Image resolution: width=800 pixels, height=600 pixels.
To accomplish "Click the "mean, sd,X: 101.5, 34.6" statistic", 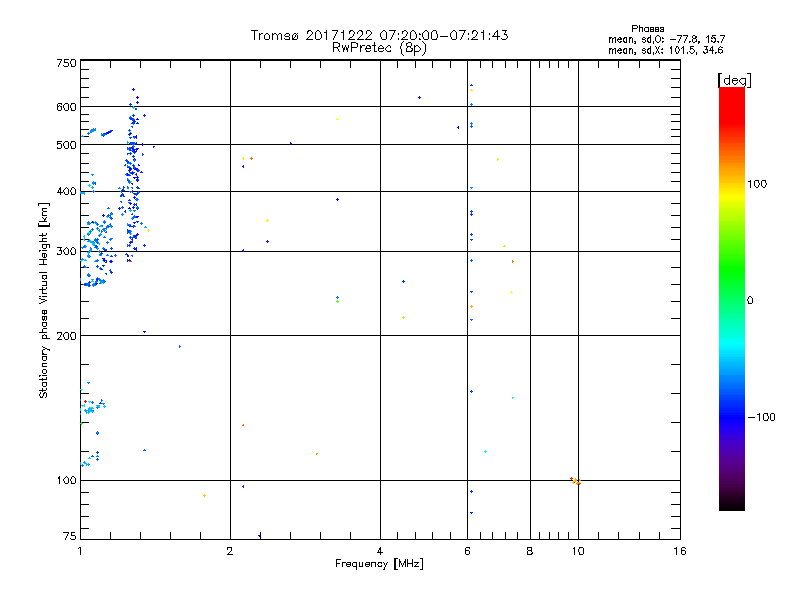I will [665, 50].
